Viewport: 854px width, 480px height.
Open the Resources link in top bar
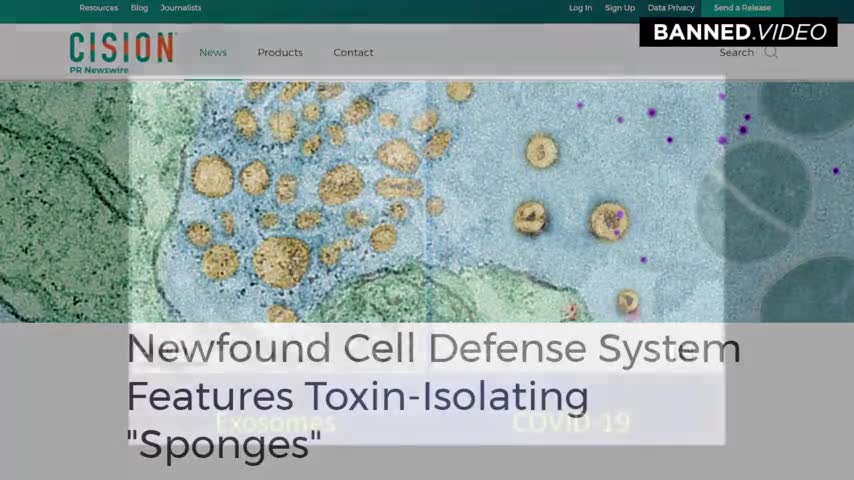point(99,8)
